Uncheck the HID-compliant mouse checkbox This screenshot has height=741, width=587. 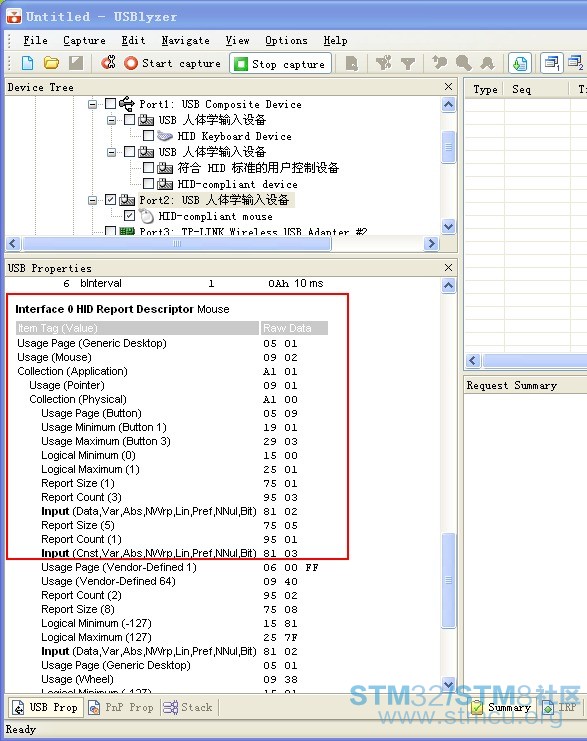click(129, 216)
